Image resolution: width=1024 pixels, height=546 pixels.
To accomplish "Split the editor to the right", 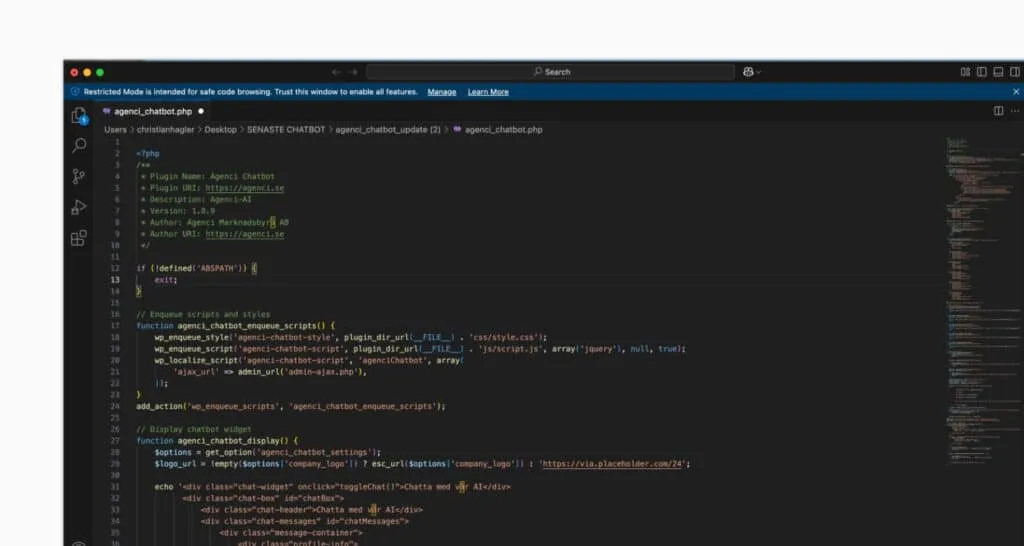I will (x=999, y=112).
